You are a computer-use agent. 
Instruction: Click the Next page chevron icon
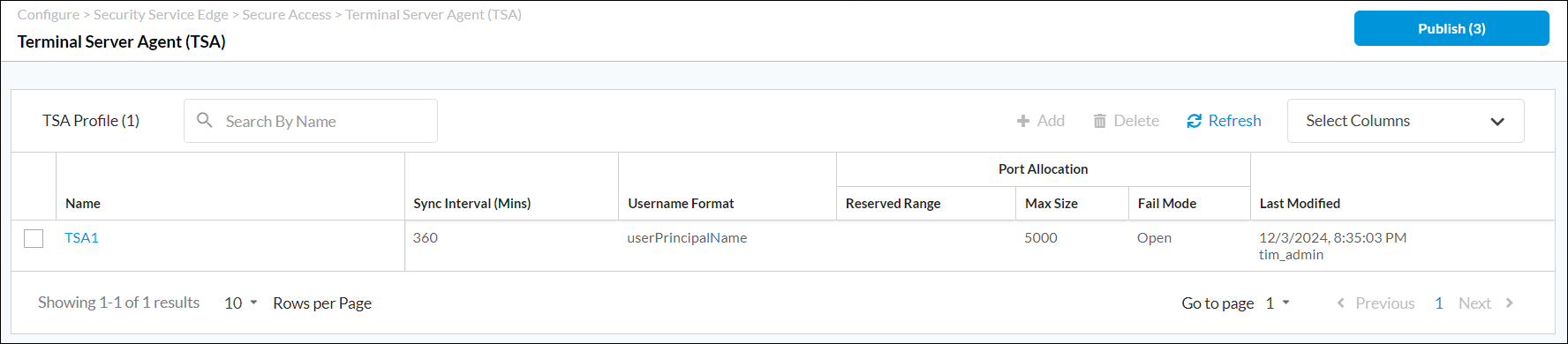pos(1509,303)
